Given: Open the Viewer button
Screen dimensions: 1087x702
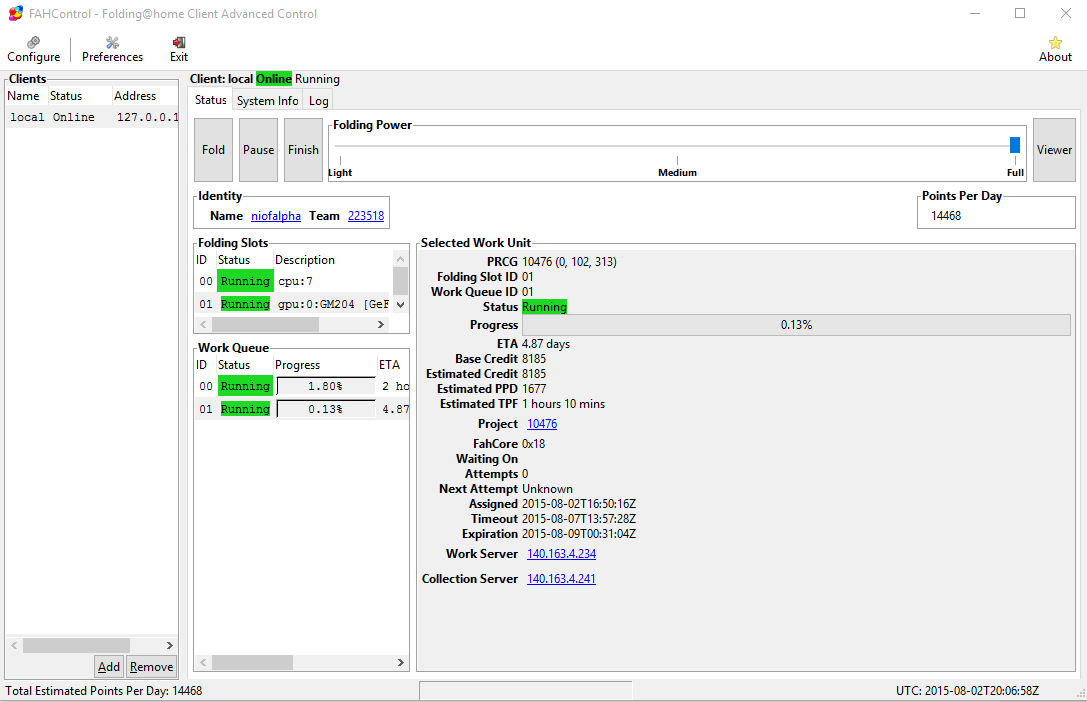Looking at the screenshot, I should 1054,150.
